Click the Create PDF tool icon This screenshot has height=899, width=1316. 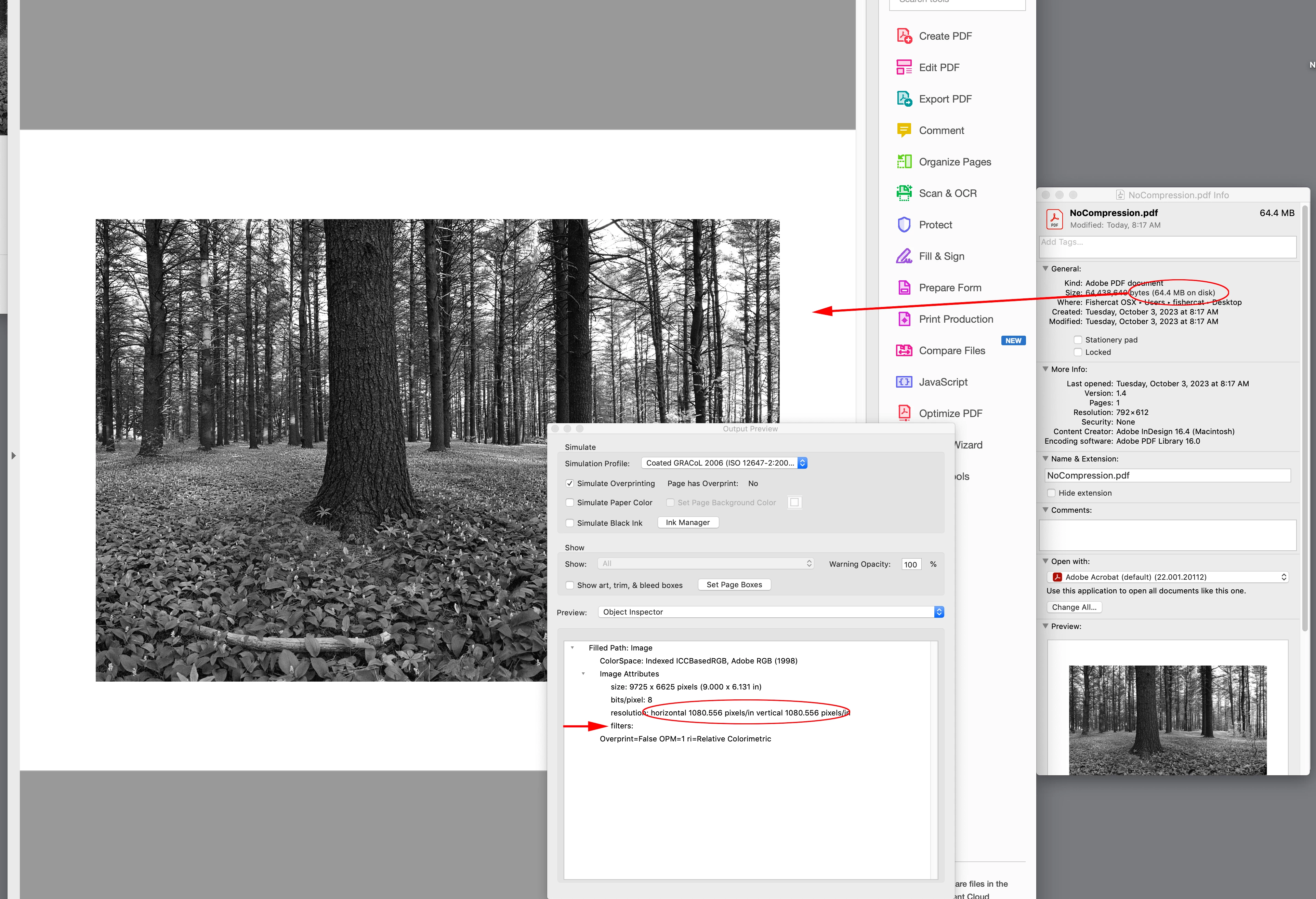904,36
